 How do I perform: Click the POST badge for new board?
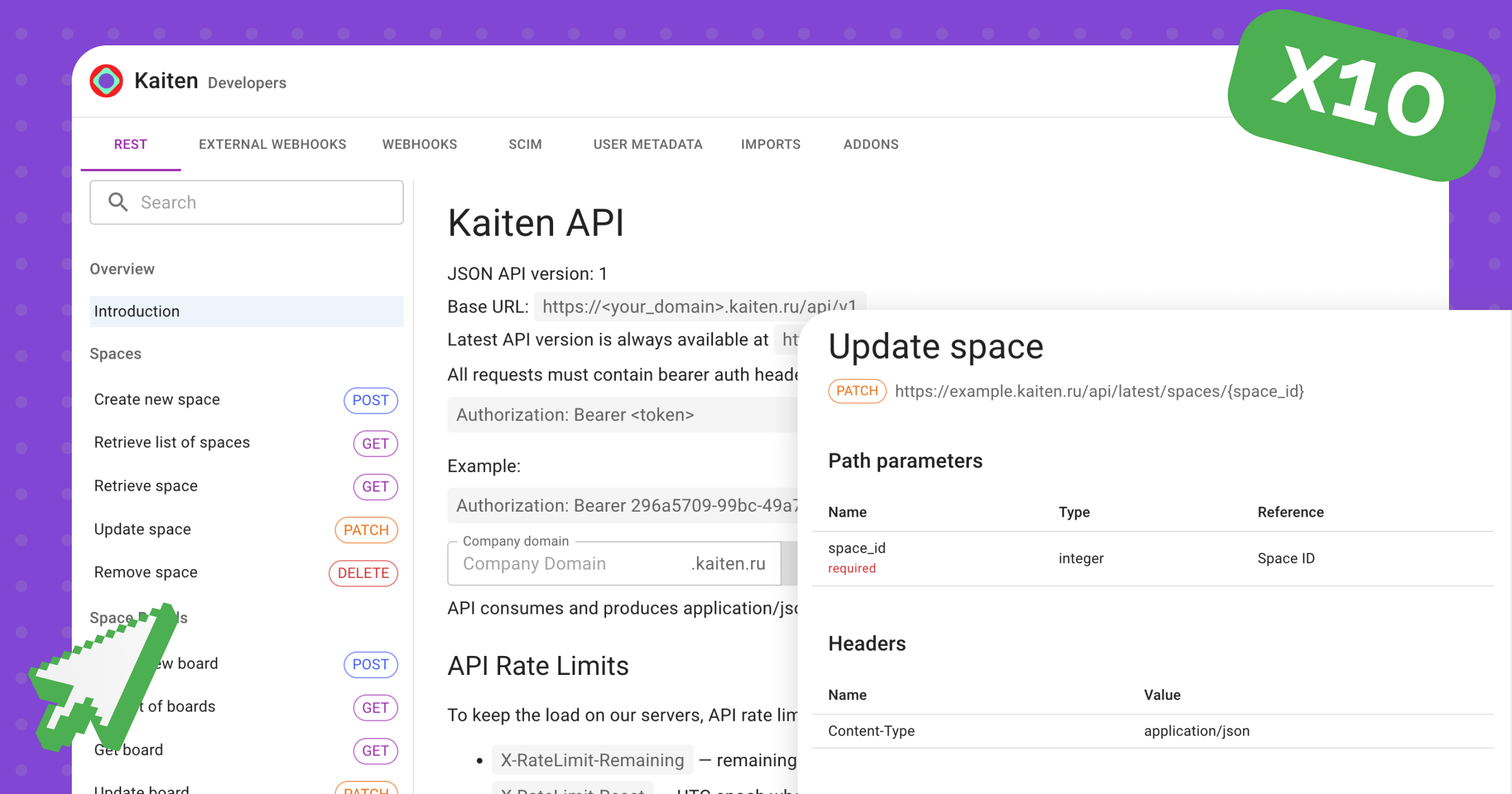point(370,664)
